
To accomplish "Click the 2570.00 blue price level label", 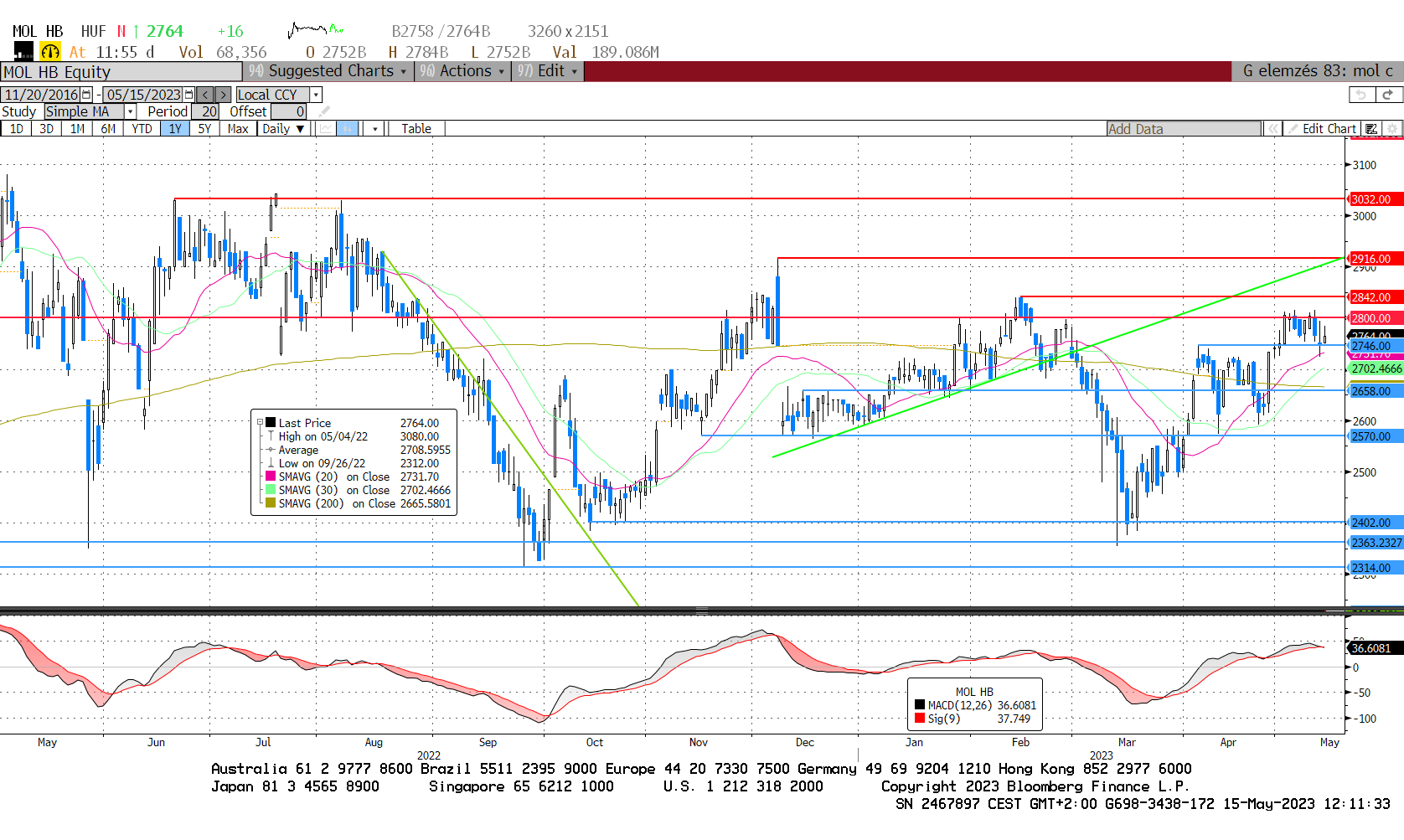I will coord(1376,436).
